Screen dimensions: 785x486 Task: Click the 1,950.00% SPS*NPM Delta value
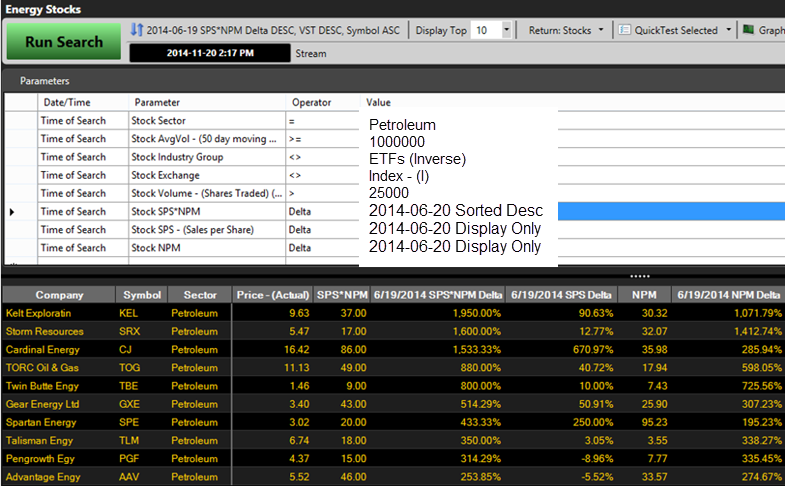click(477, 313)
